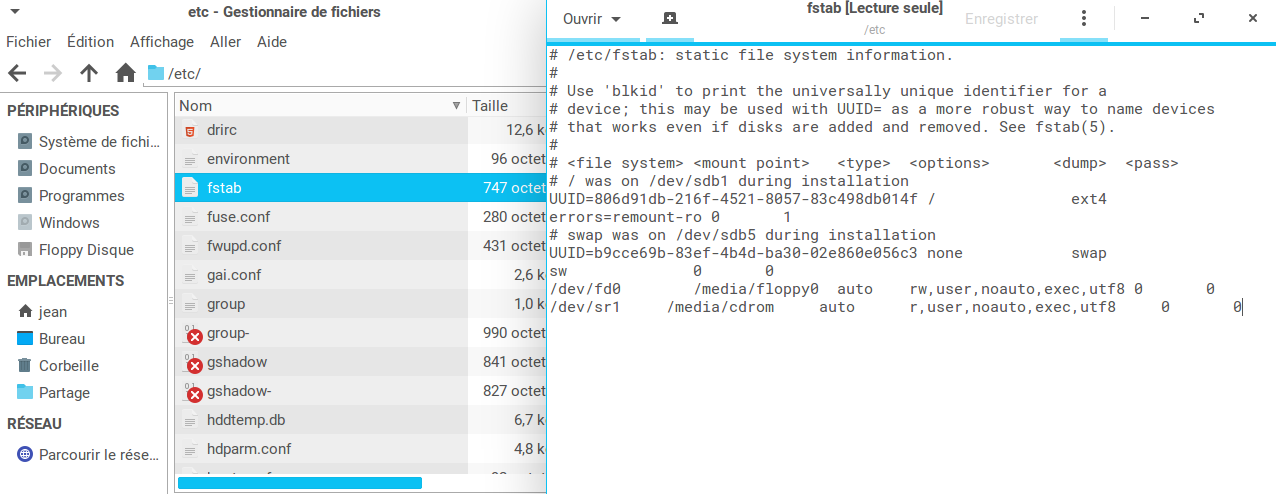Go to the home folder icon

pos(125,73)
